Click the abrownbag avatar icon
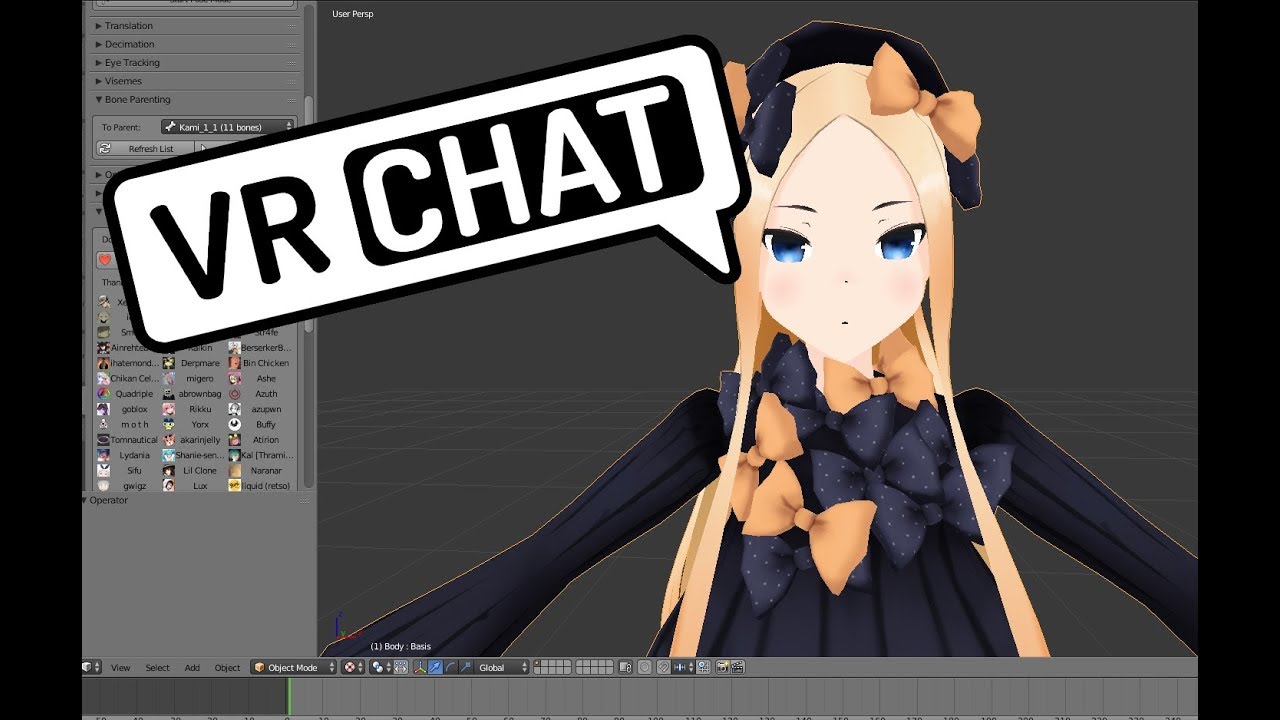Screen dimensions: 1280x720 click(x=169, y=394)
